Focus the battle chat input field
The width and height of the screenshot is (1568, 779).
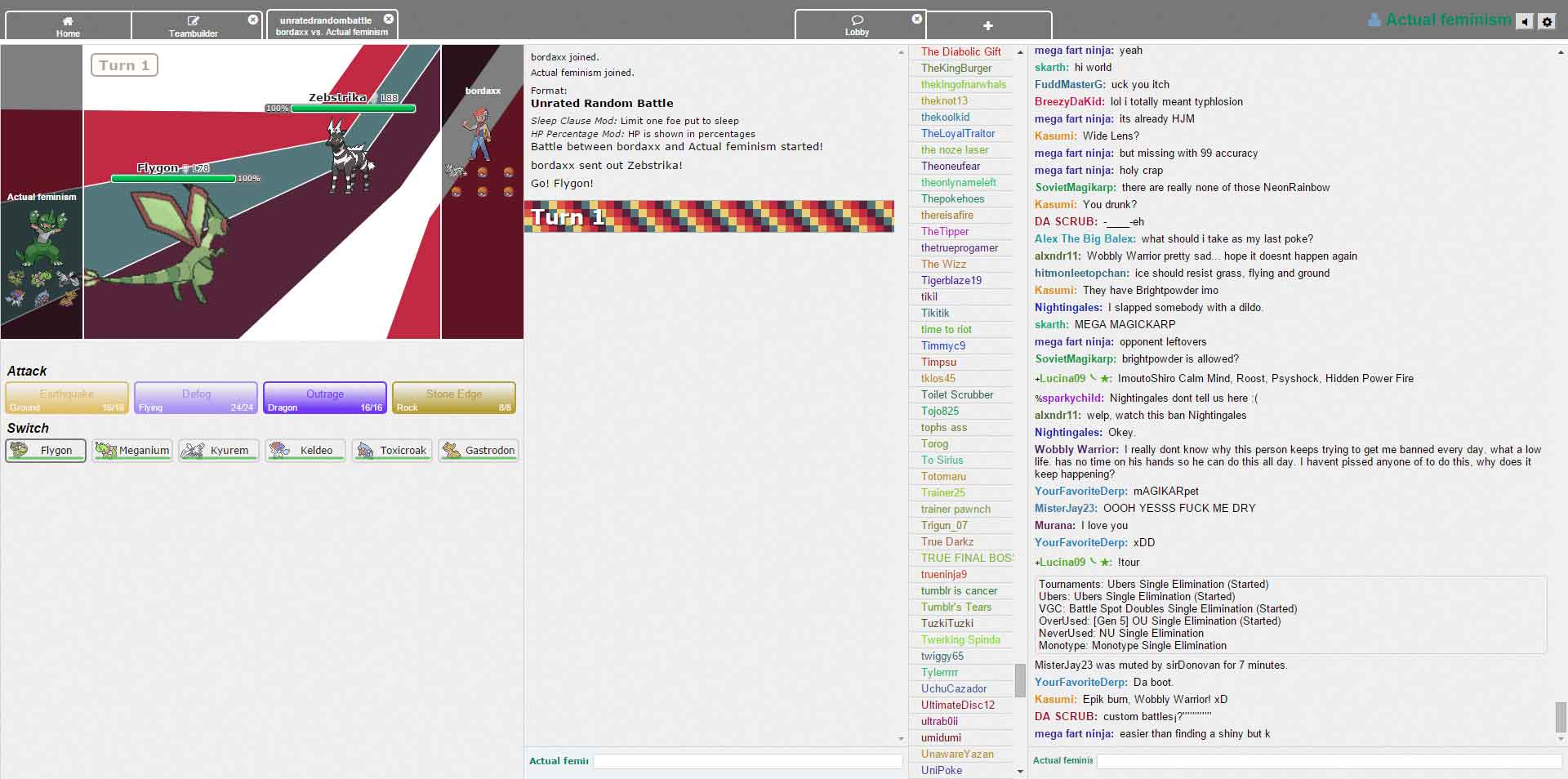(747, 761)
